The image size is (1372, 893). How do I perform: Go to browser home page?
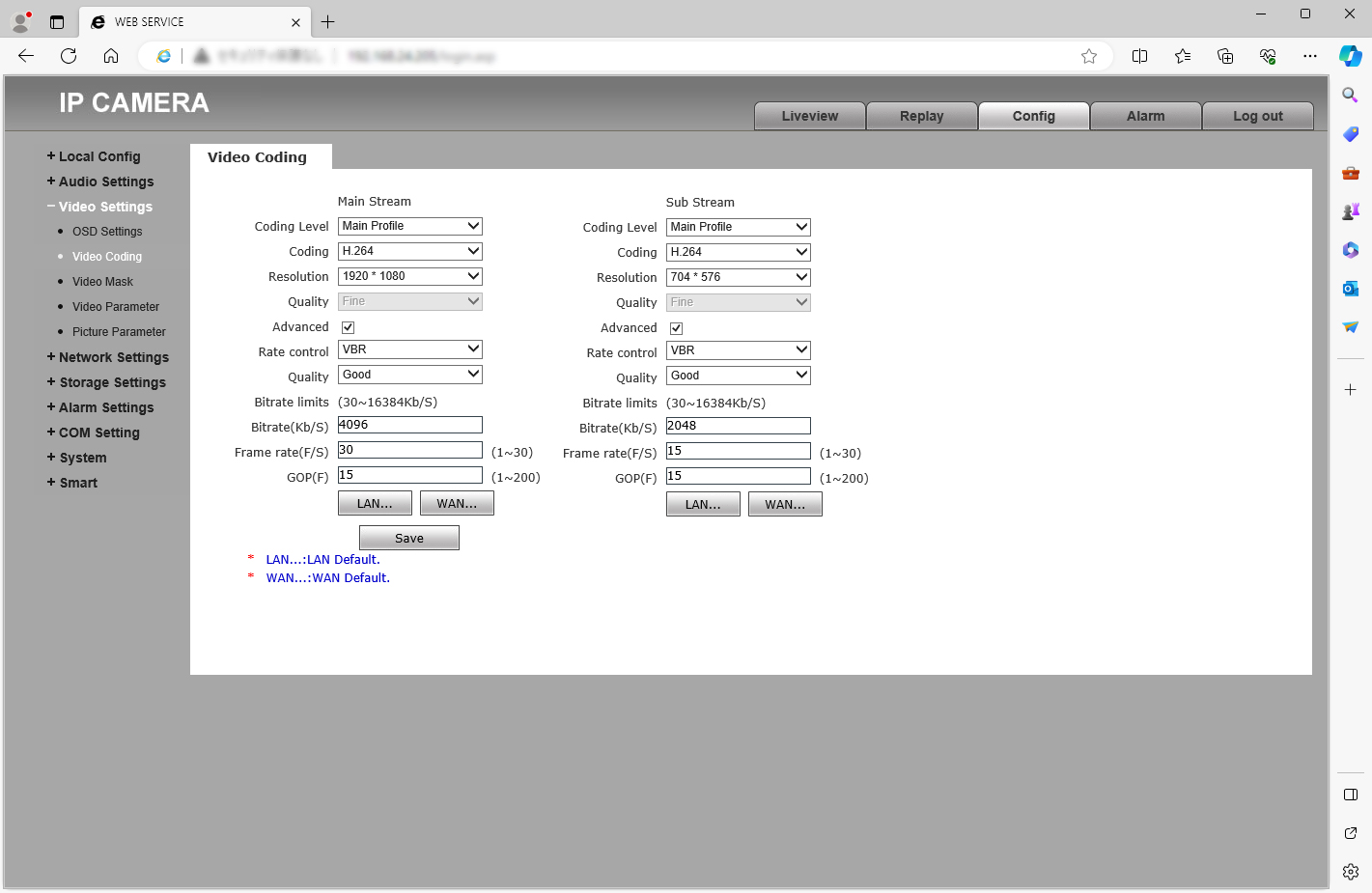111,56
